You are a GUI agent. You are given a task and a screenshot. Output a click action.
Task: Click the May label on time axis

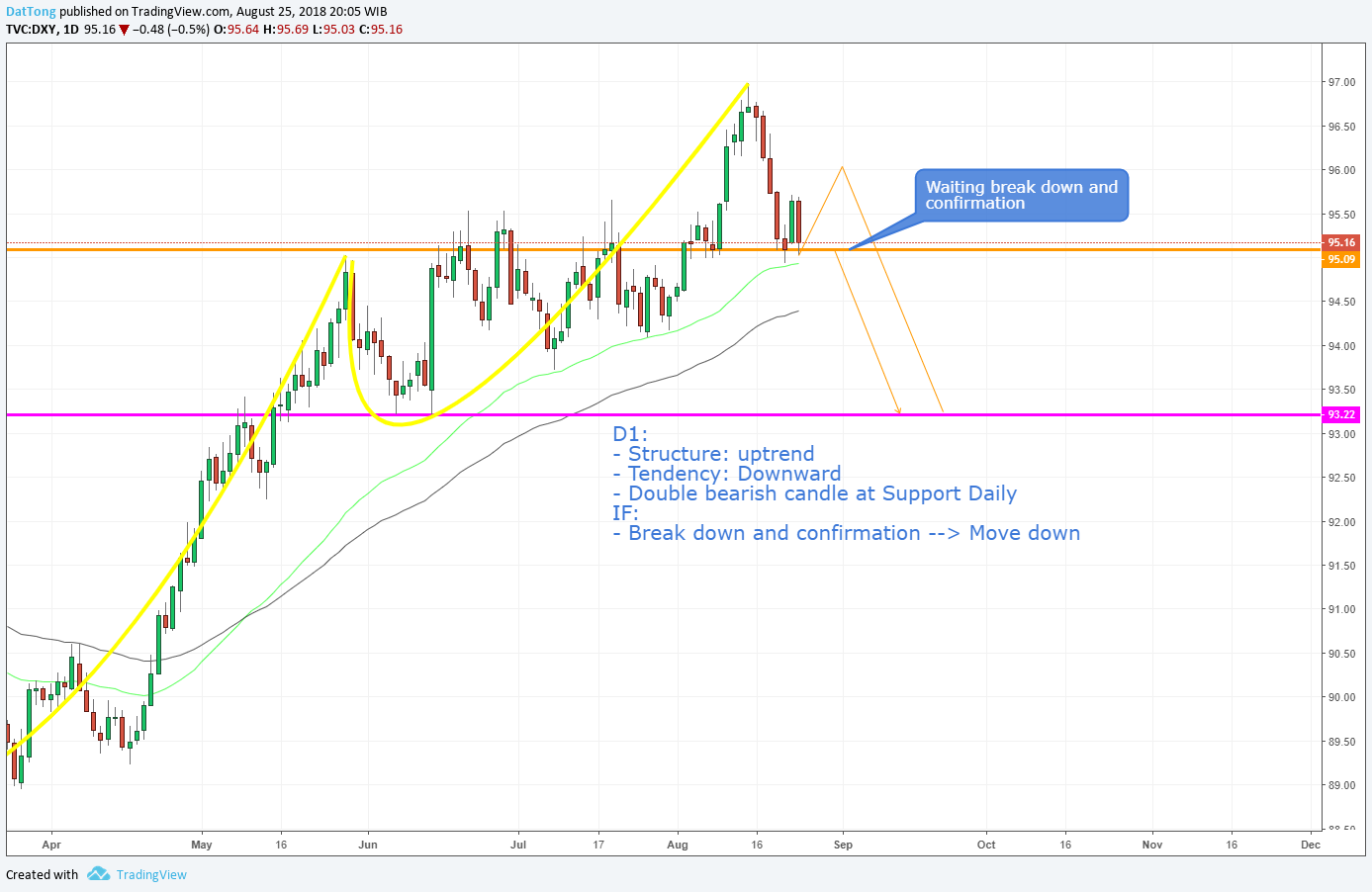point(202,845)
